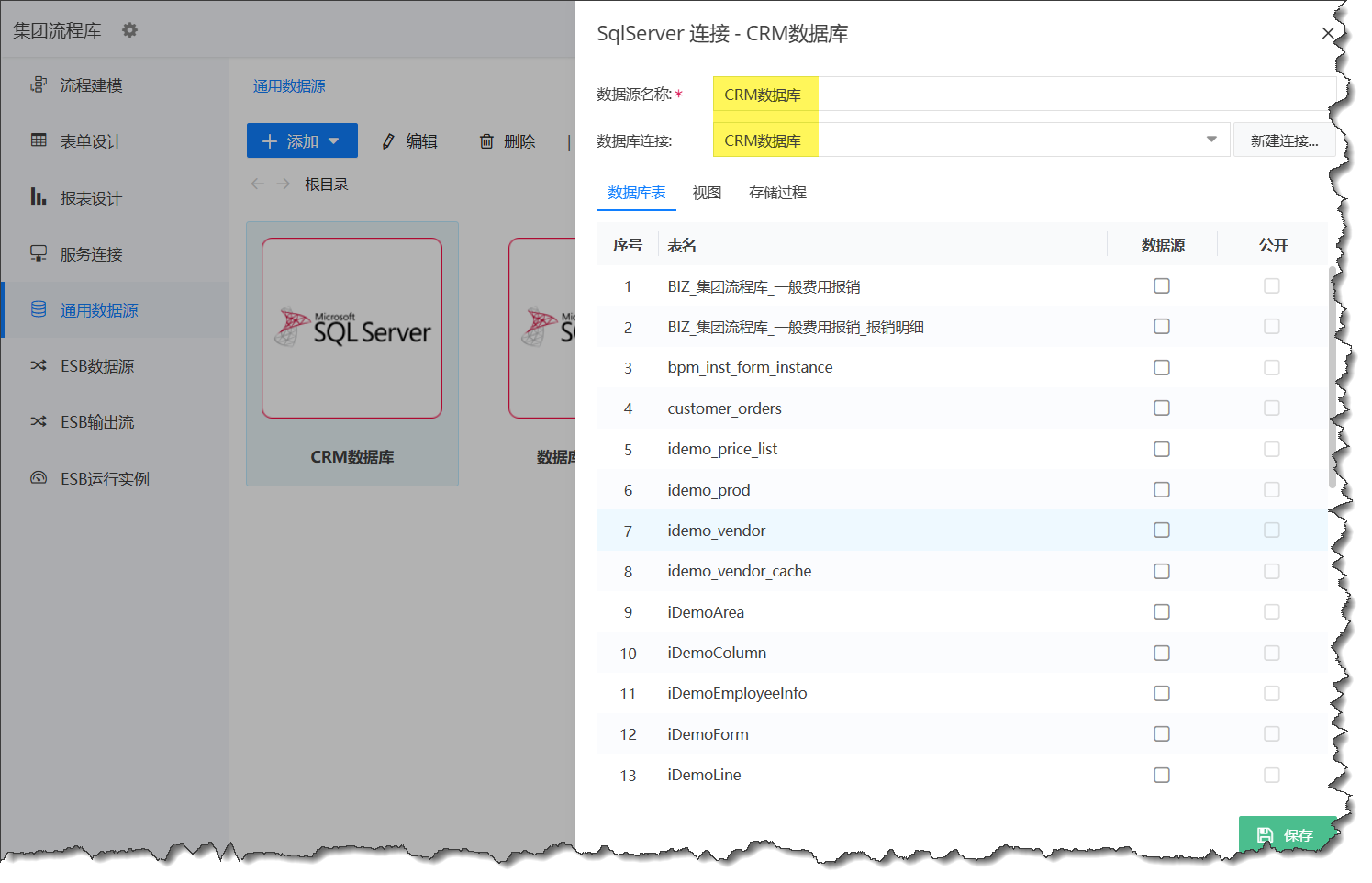Open the 存储过程 tab
This screenshot has height=883, width=1372.
tap(777, 193)
